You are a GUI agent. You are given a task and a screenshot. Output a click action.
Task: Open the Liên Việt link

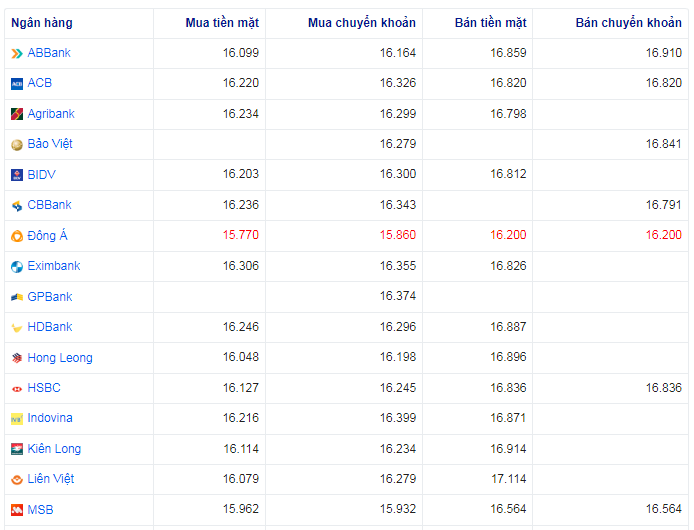[x=51, y=479]
